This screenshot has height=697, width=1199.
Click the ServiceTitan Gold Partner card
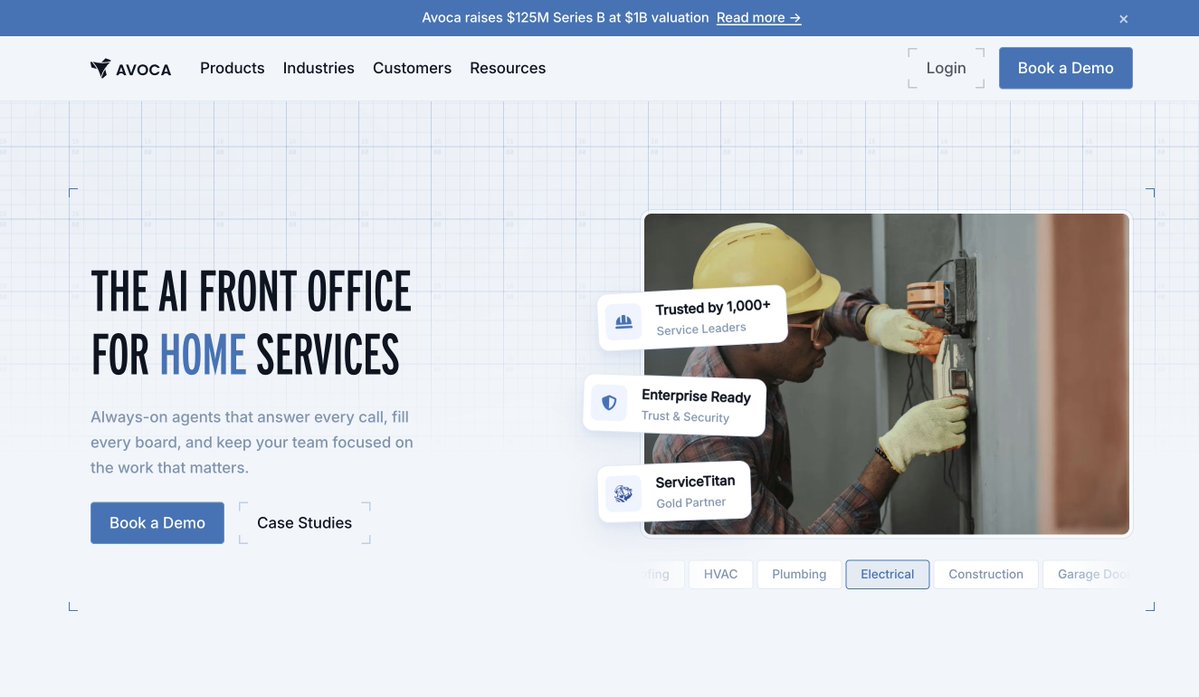click(674, 491)
